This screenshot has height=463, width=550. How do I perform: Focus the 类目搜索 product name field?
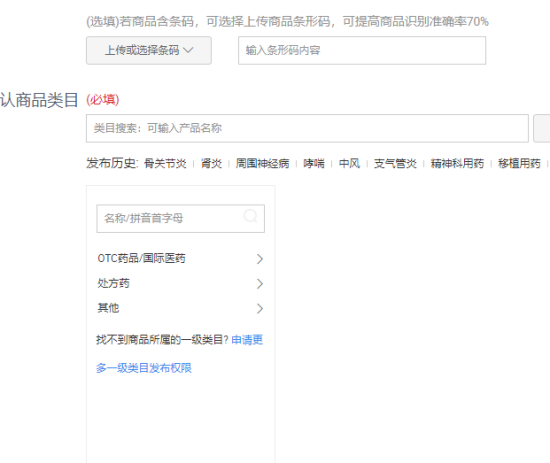pyautogui.click(x=307, y=128)
